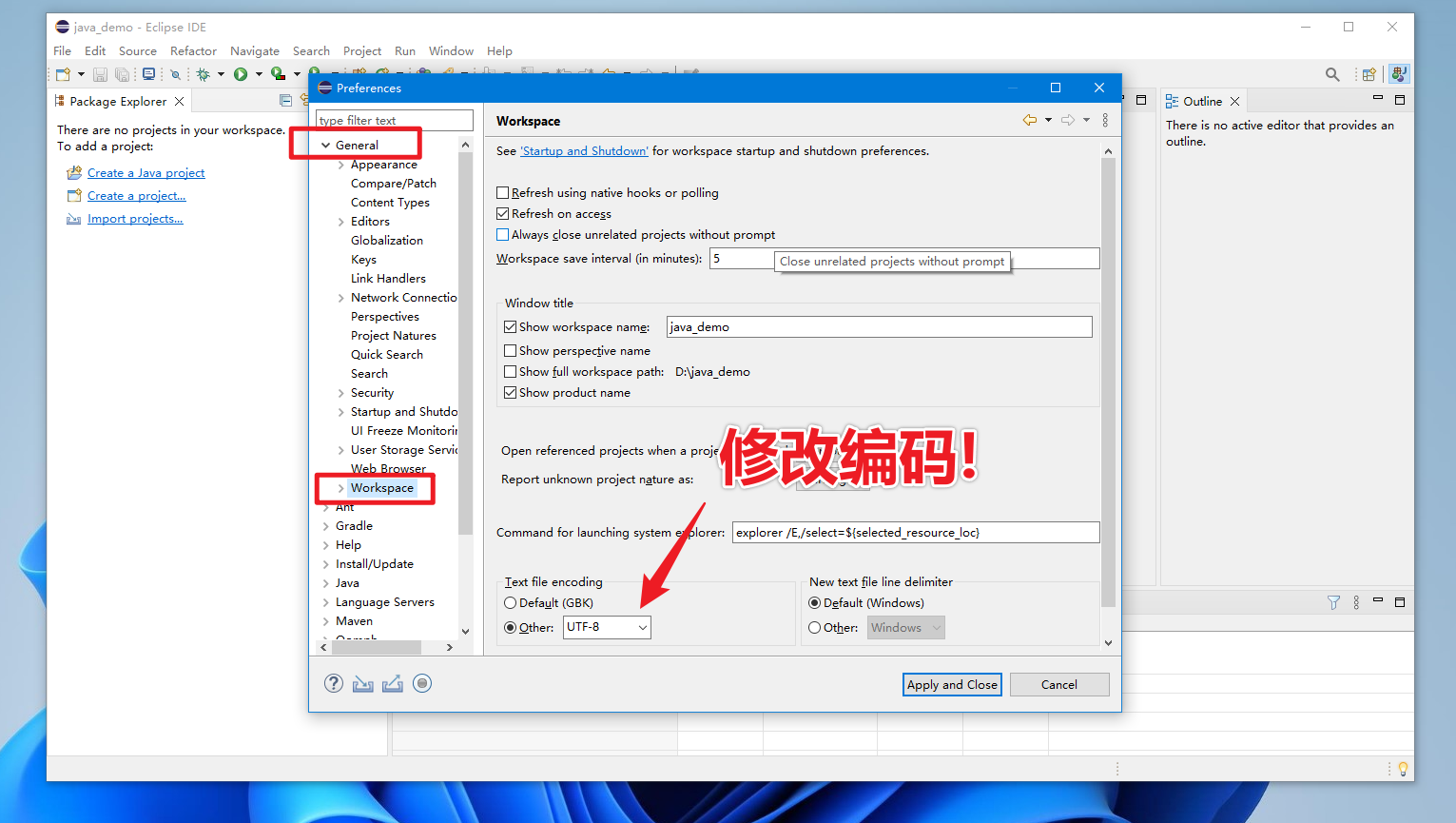
Task: Click the workspace name field java_demo
Action: pos(879,326)
